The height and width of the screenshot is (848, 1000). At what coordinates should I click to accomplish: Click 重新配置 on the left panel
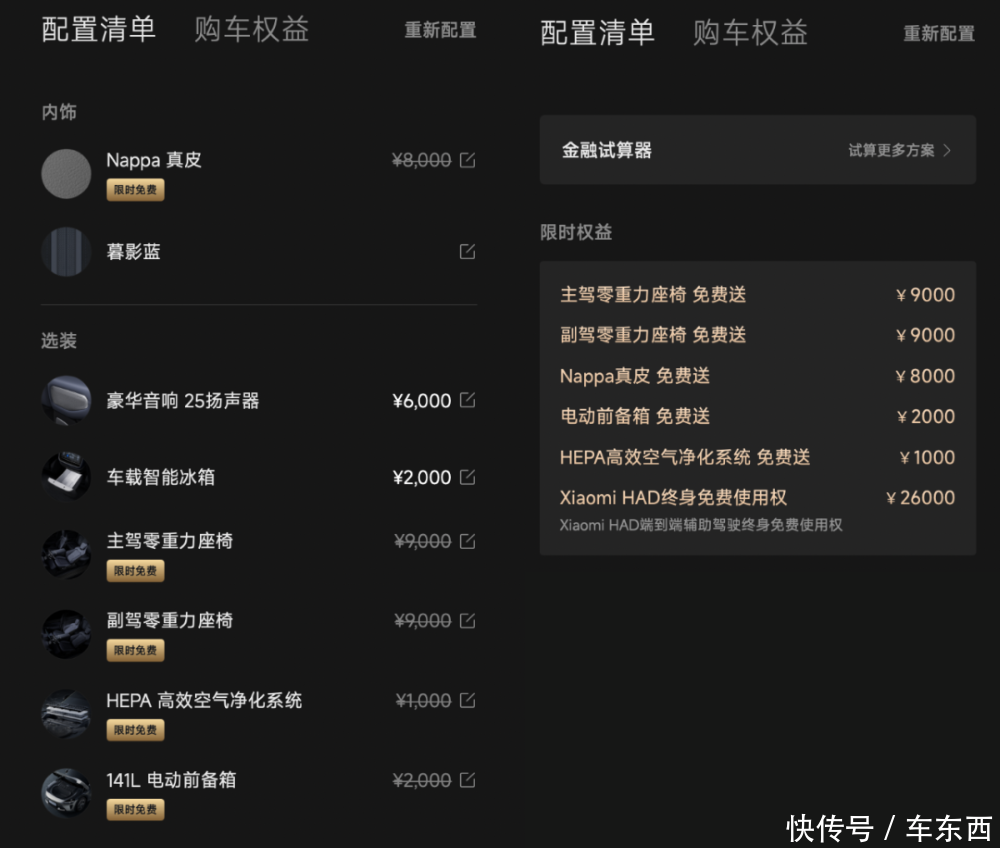pos(440,31)
